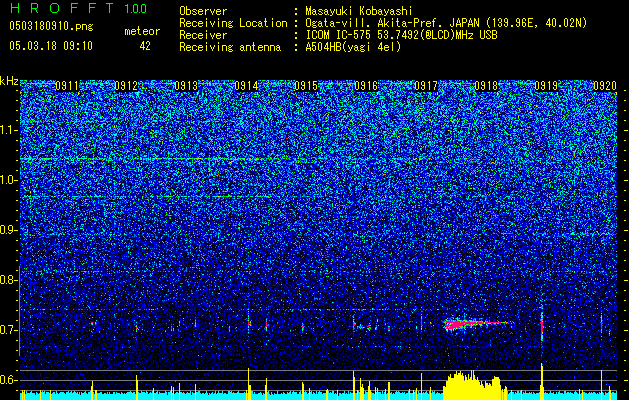The width and height of the screenshot is (629, 400).
Task: Click the 0913 time marker
Action: 186,86
